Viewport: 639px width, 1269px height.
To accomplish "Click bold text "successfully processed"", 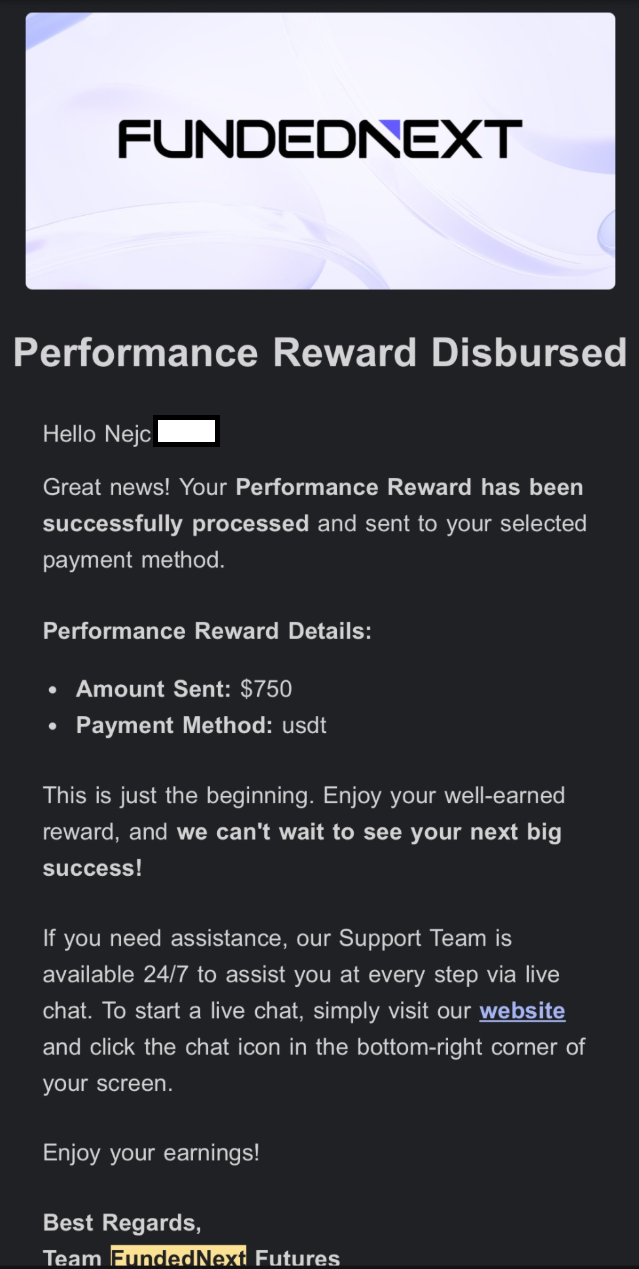I will (x=175, y=523).
